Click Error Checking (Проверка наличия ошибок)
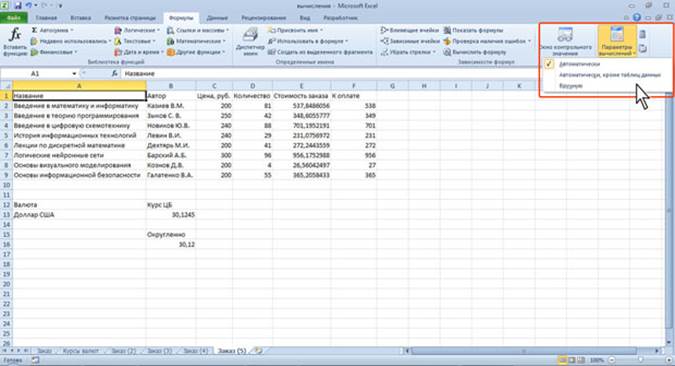This screenshot has width=675, height=366. (x=486, y=41)
